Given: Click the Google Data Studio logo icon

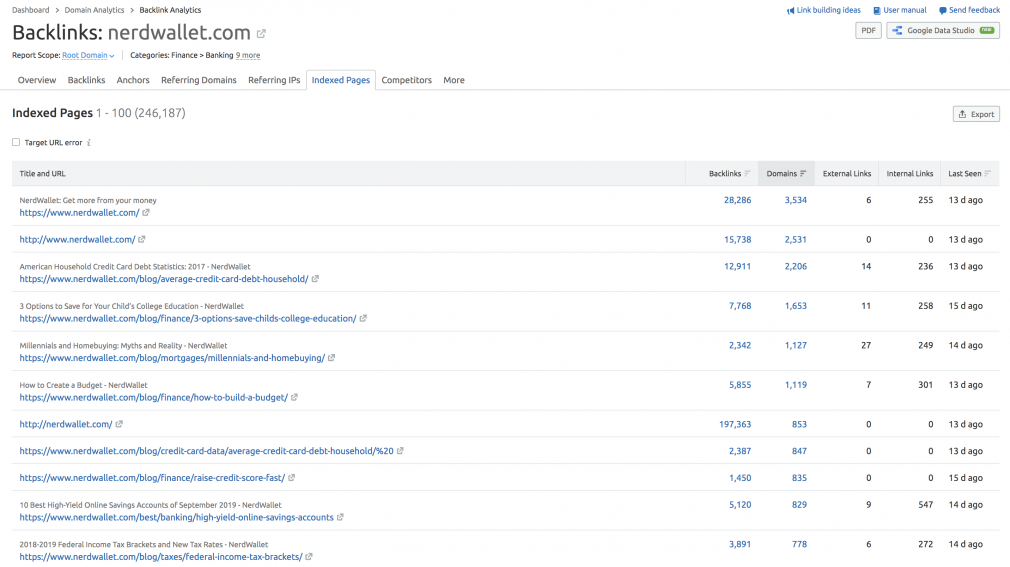Looking at the screenshot, I should pyautogui.click(x=897, y=30).
